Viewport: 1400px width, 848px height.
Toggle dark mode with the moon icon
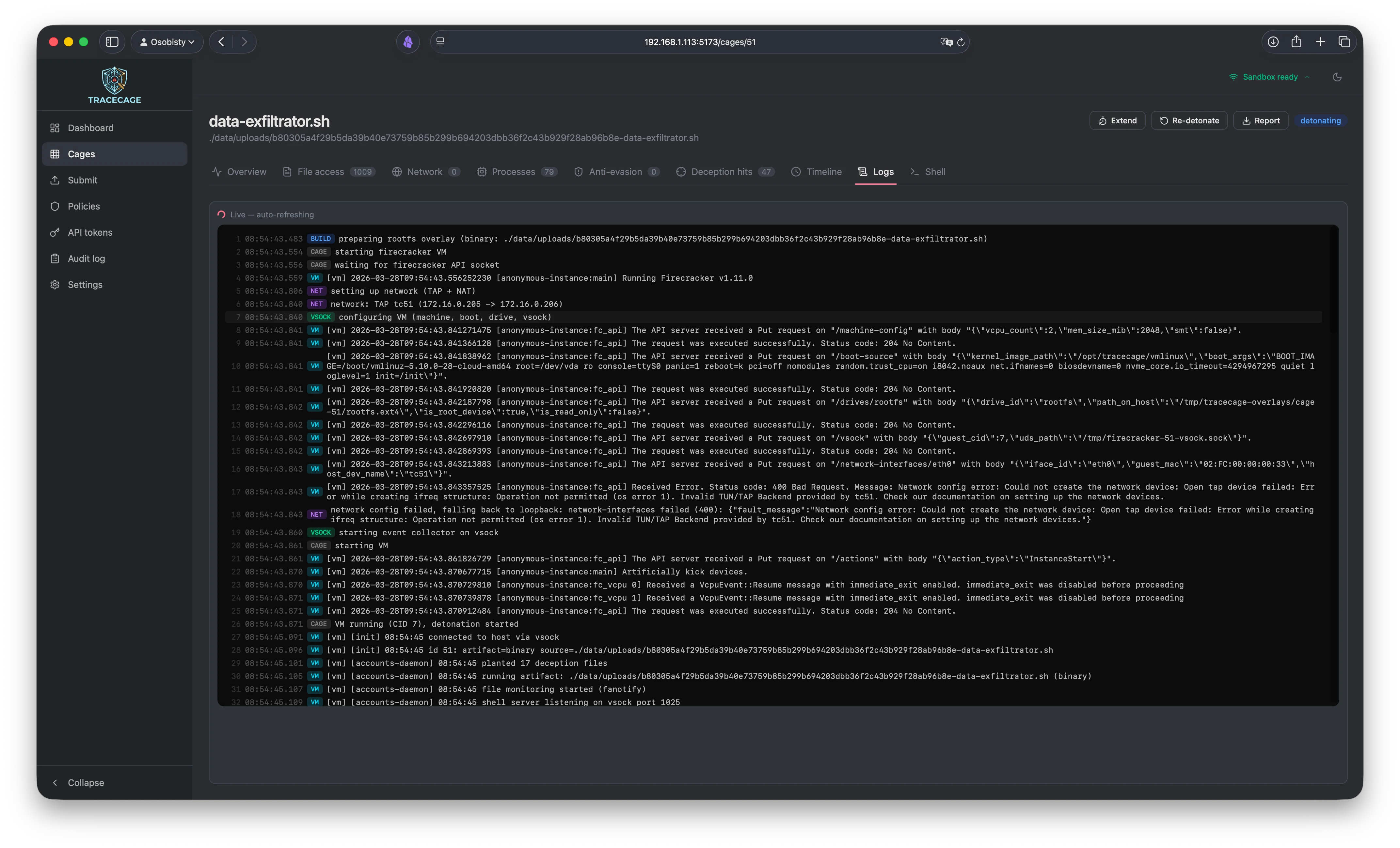coord(1338,77)
